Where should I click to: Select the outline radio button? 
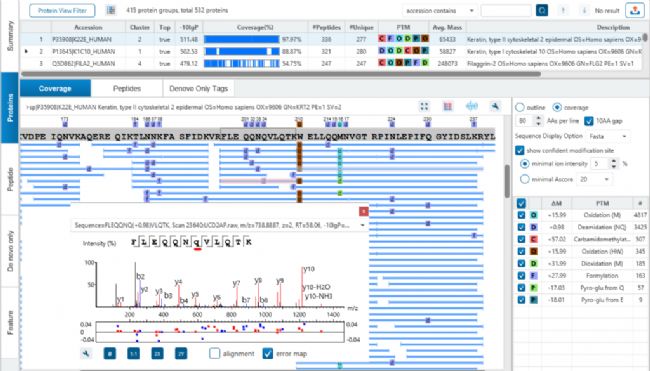coord(520,107)
